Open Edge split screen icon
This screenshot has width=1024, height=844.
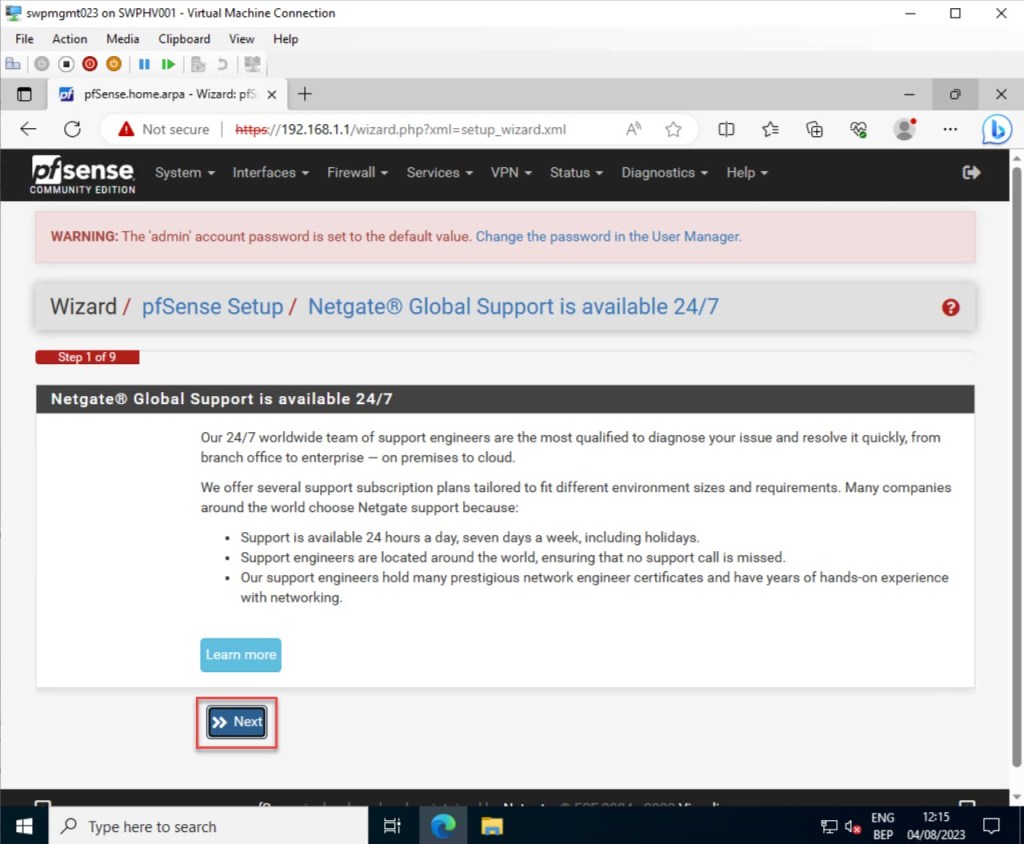[727, 129]
